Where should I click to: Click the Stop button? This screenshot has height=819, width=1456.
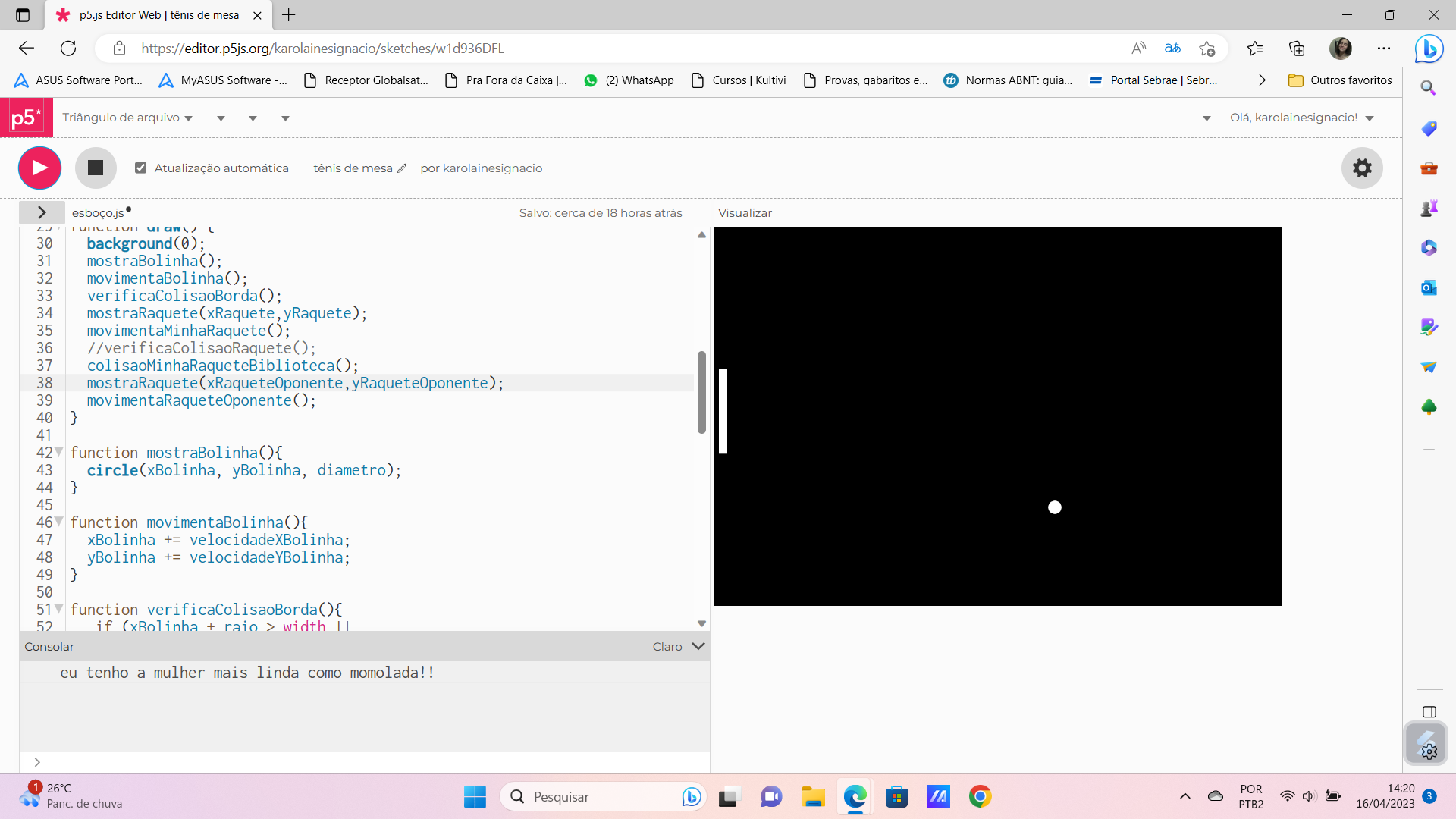(96, 167)
